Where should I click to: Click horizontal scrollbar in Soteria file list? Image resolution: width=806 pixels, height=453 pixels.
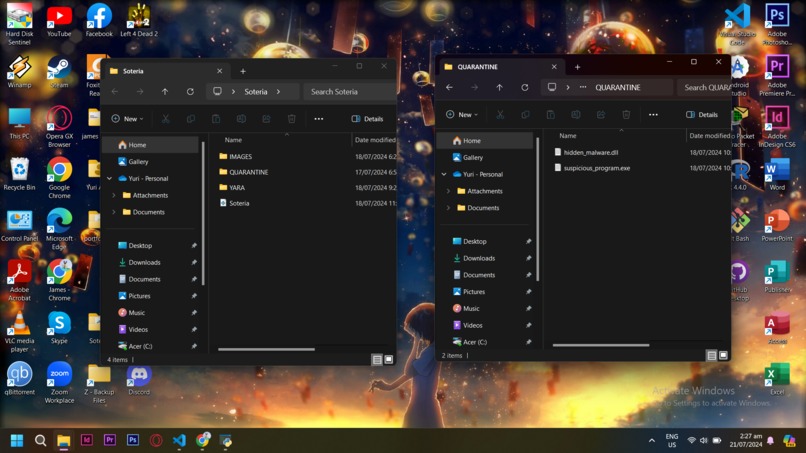coord(266,349)
